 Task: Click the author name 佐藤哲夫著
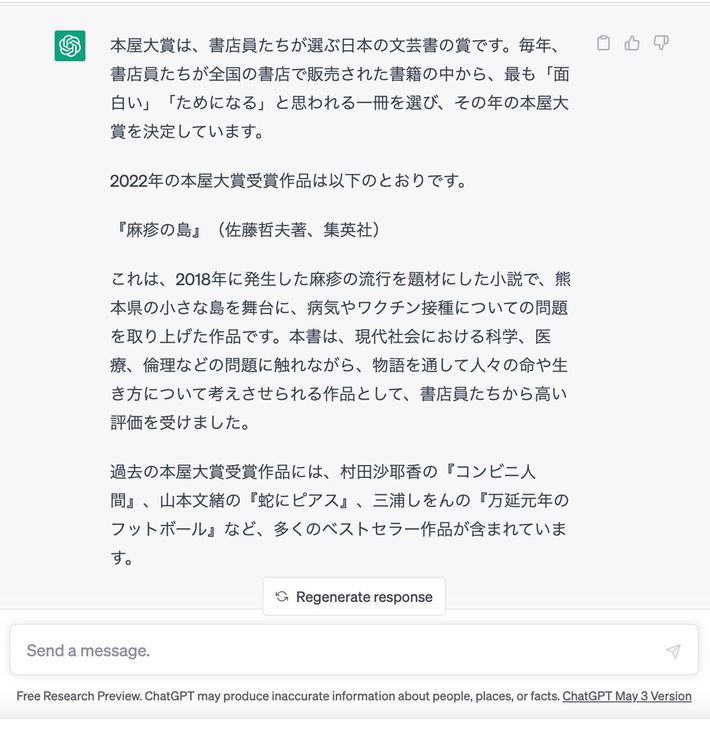click(x=266, y=230)
